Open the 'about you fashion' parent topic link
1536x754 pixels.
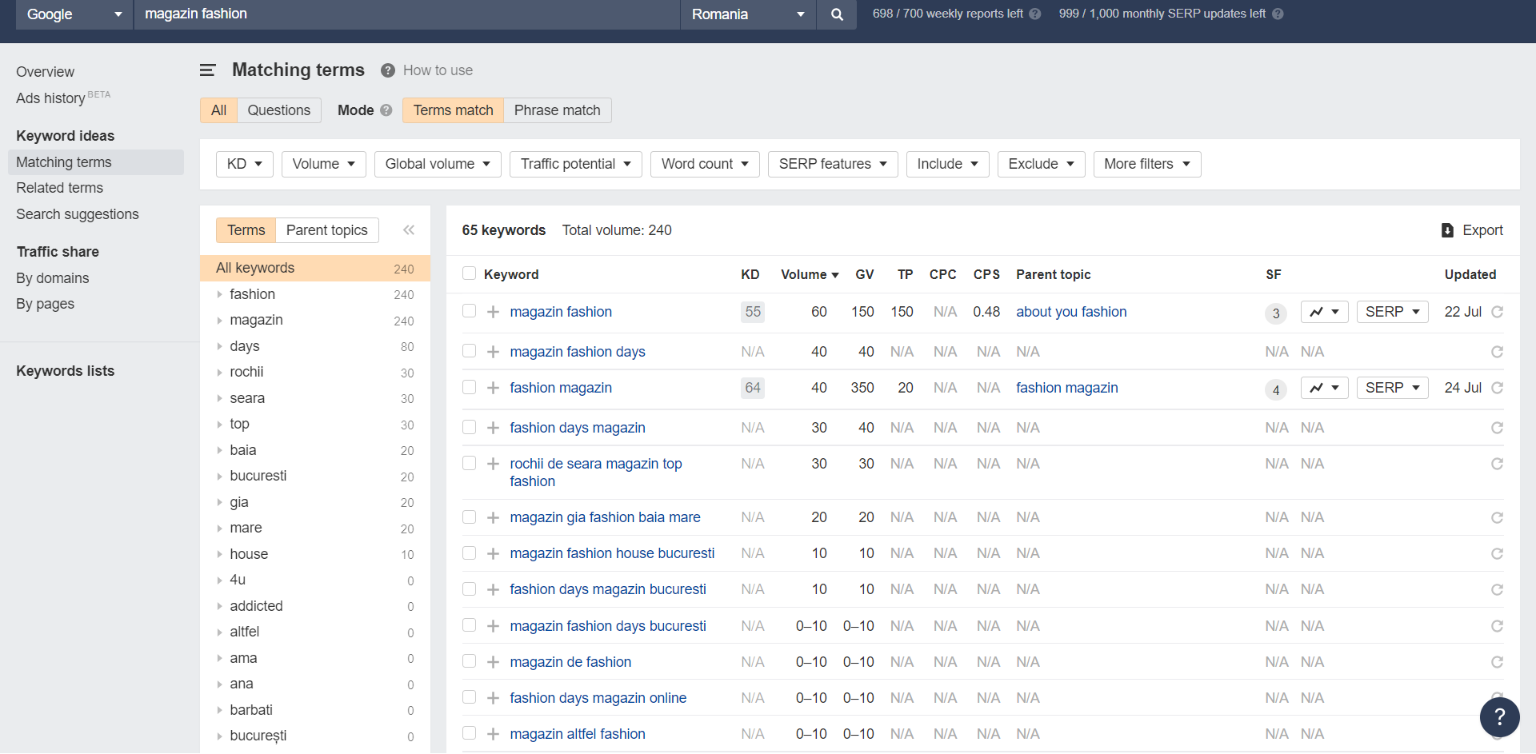pos(1071,312)
